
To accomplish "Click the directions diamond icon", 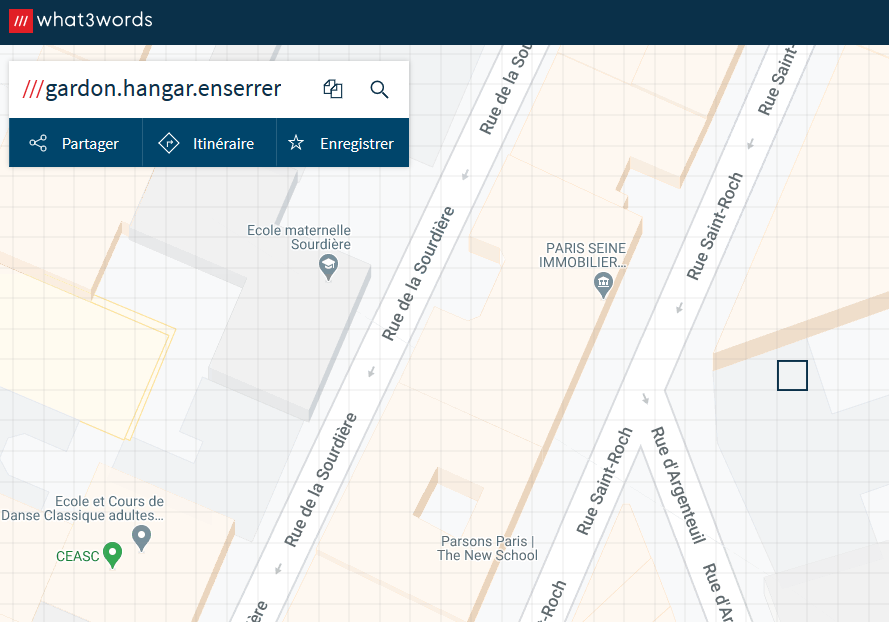I will (168, 143).
